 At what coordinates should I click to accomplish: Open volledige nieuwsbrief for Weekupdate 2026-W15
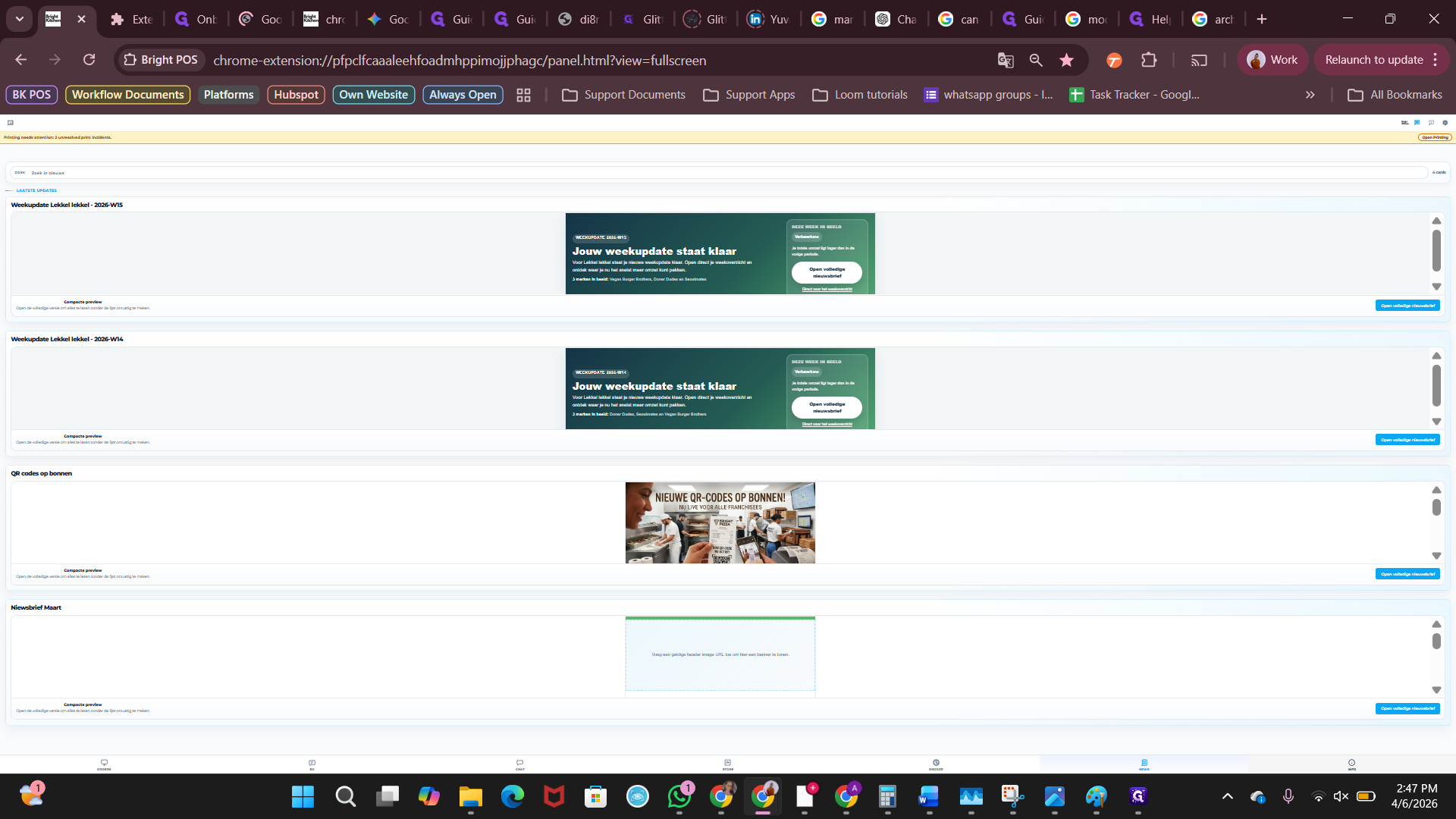(1407, 306)
